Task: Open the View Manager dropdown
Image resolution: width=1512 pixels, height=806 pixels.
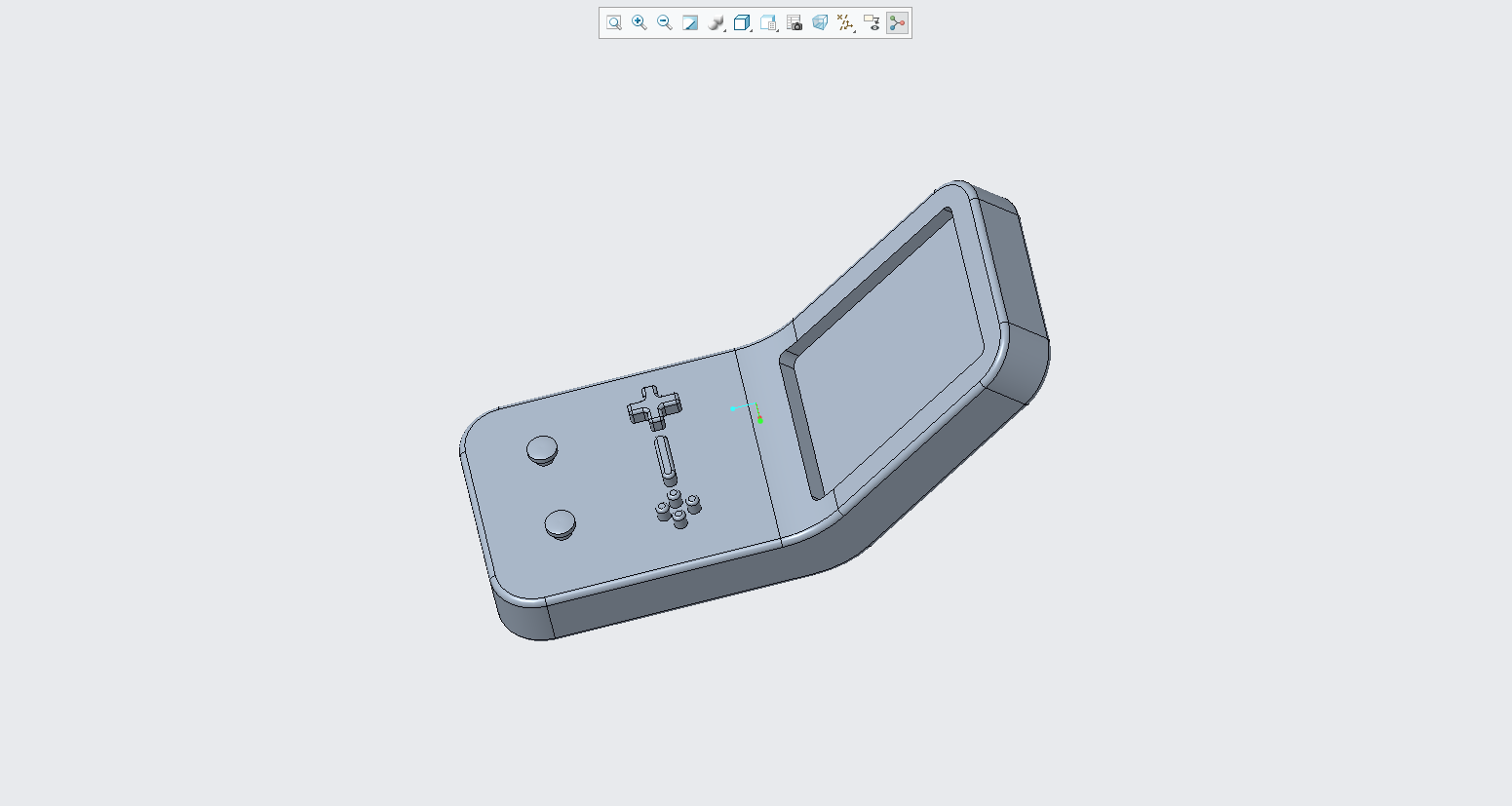Action: coord(769,22)
